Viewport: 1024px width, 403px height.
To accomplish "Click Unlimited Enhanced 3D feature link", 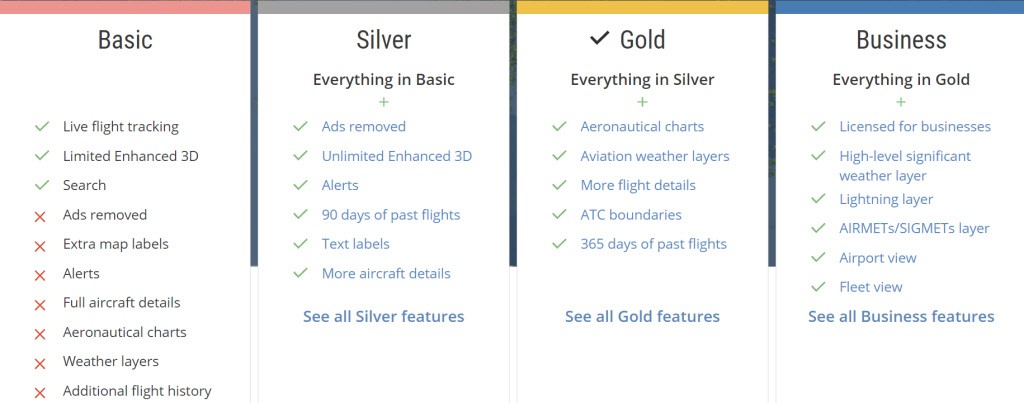I will (397, 156).
